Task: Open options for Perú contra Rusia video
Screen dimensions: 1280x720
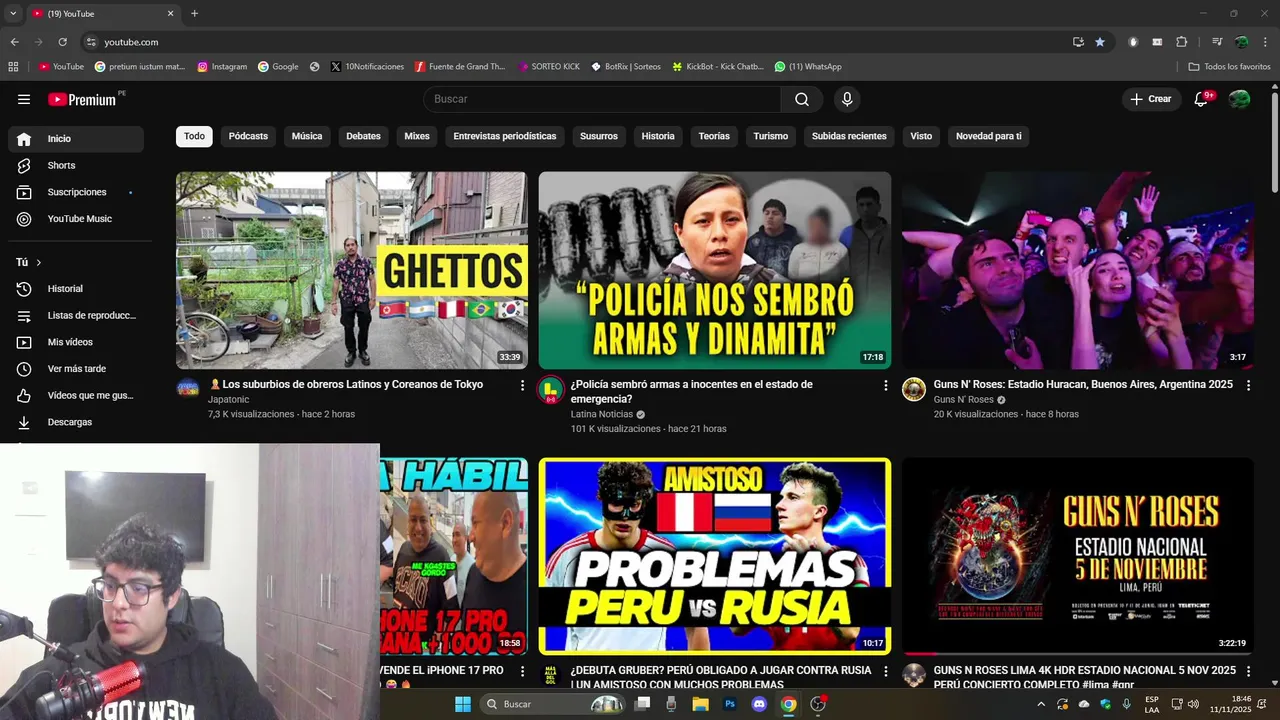Action: pyautogui.click(x=885, y=671)
